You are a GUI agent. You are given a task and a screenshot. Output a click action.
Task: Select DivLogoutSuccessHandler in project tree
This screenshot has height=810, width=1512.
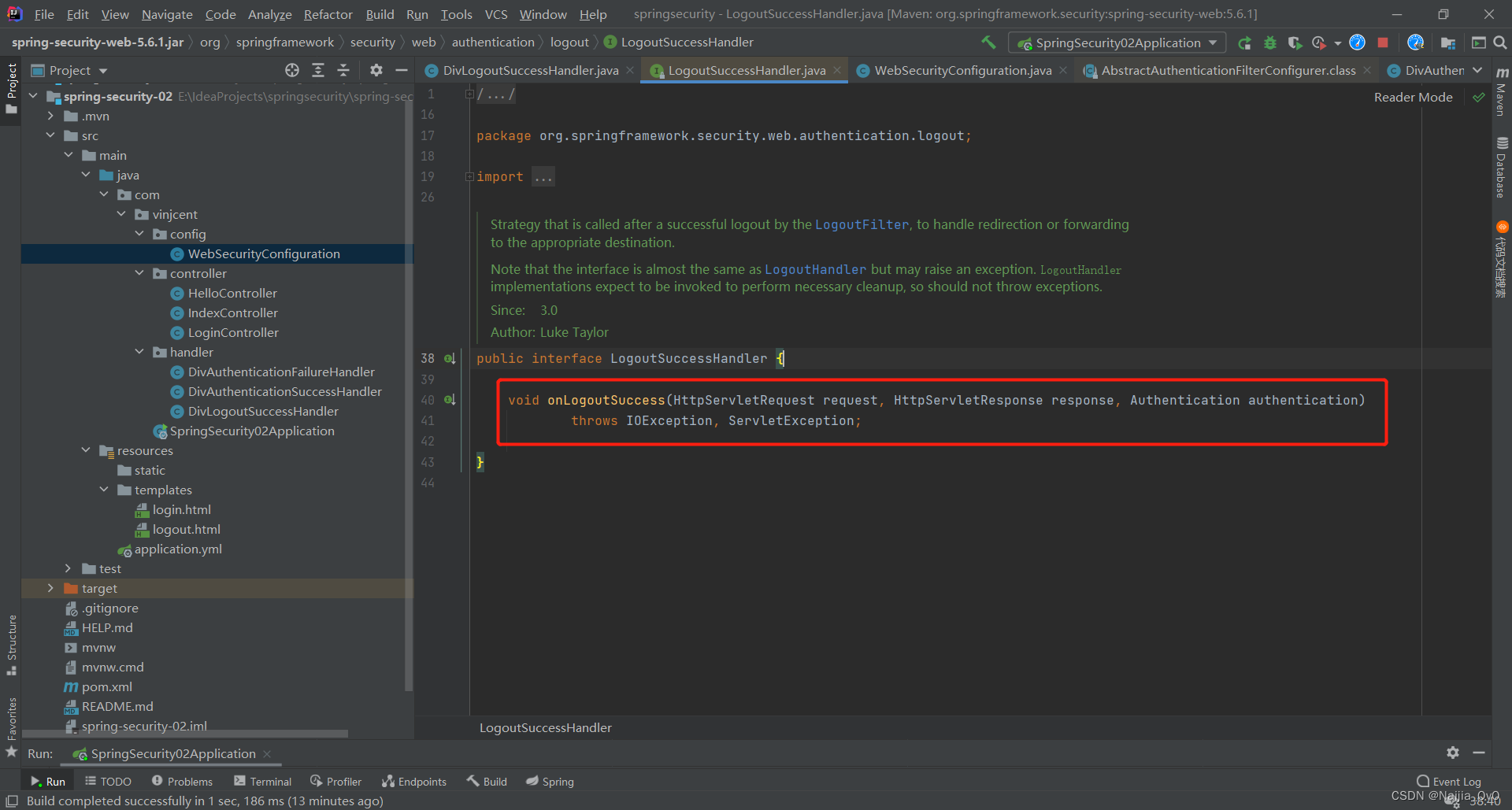[x=263, y=411]
